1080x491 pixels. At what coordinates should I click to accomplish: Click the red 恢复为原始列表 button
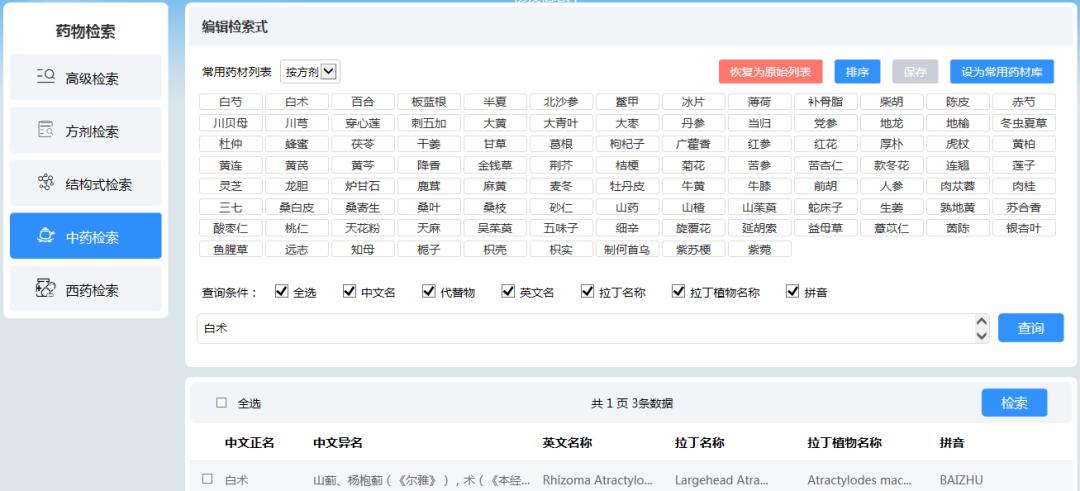point(770,72)
